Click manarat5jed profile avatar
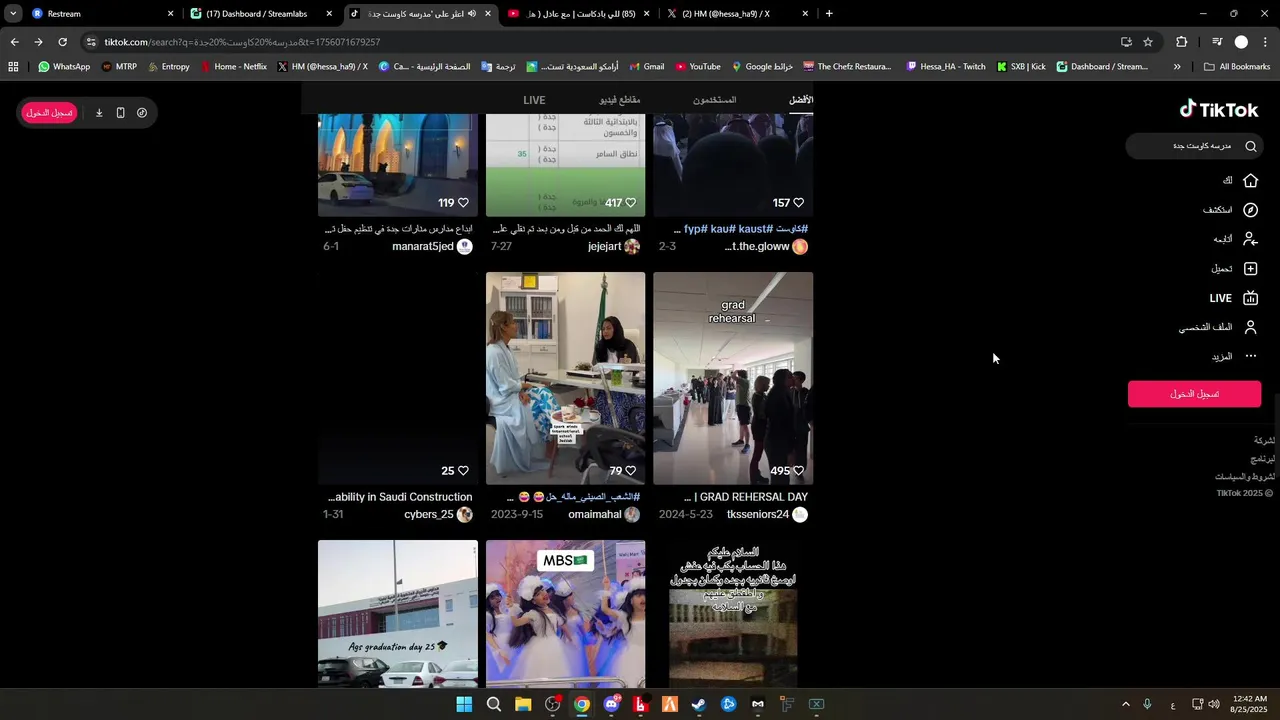Screen dimensions: 1280x720 pyautogui.click(x=465, y=247)
